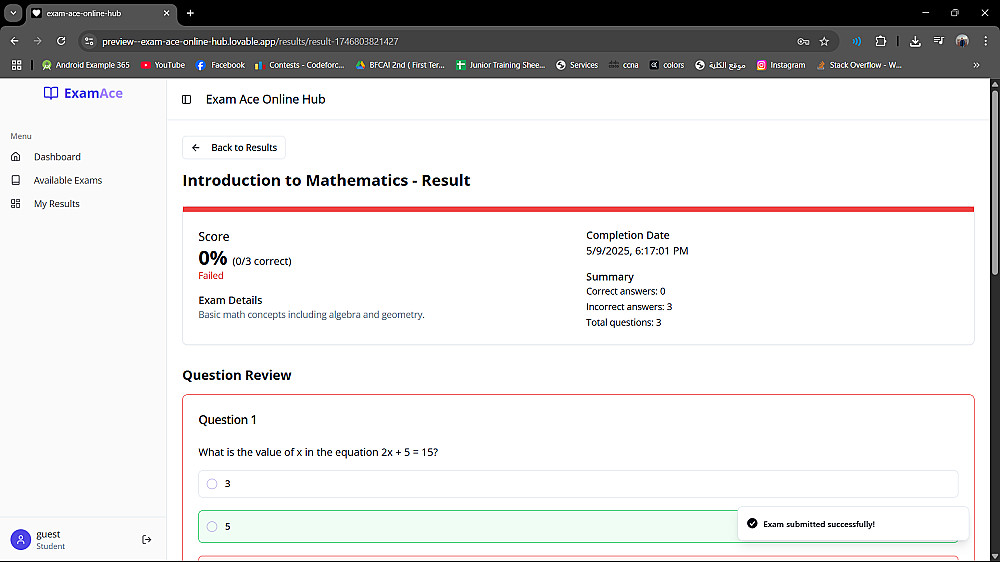This screenshot has height=562, width=1000.
Task: Click the address bar URL
Action: [250, 41]
